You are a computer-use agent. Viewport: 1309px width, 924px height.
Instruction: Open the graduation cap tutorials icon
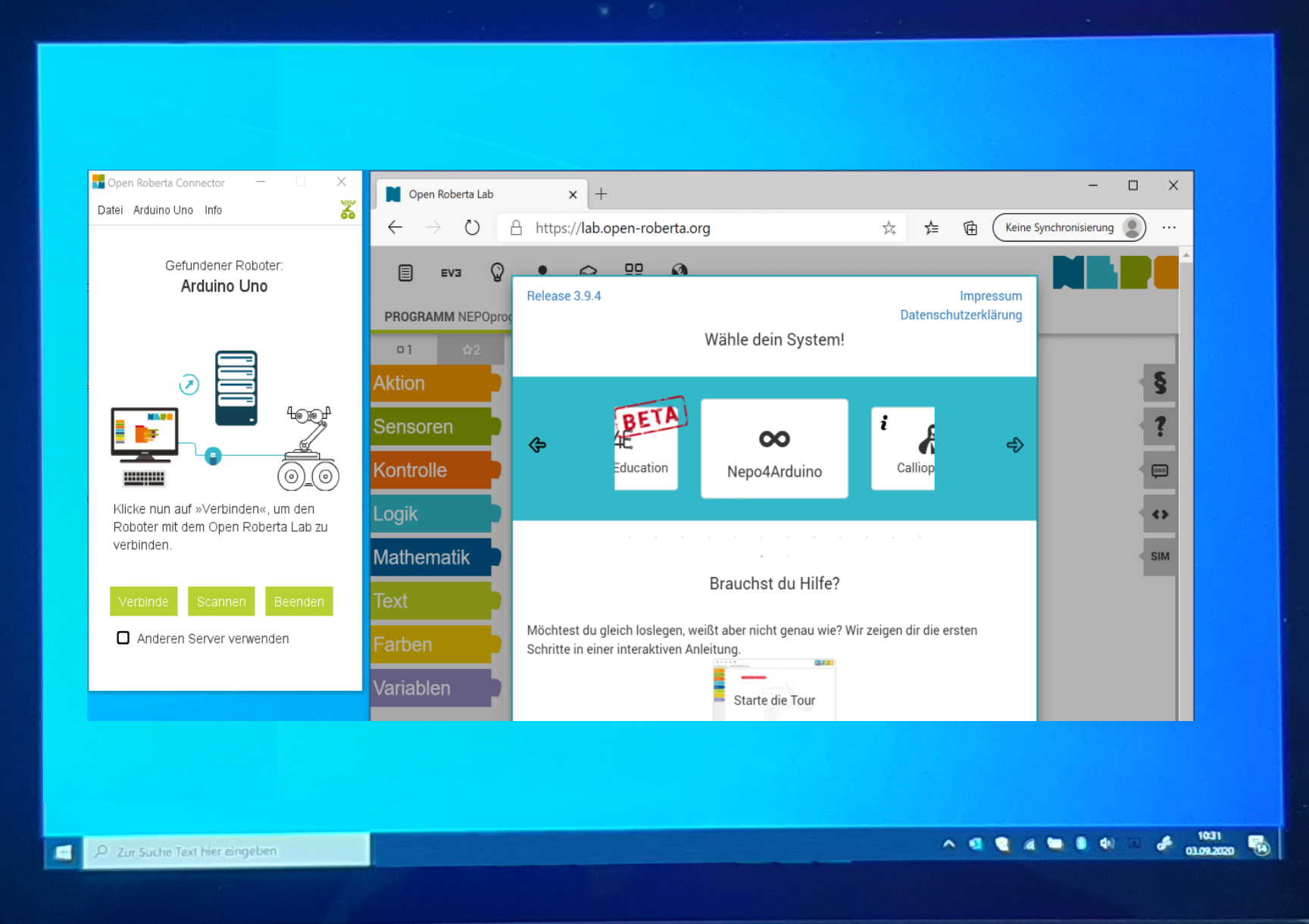[588, 270]
